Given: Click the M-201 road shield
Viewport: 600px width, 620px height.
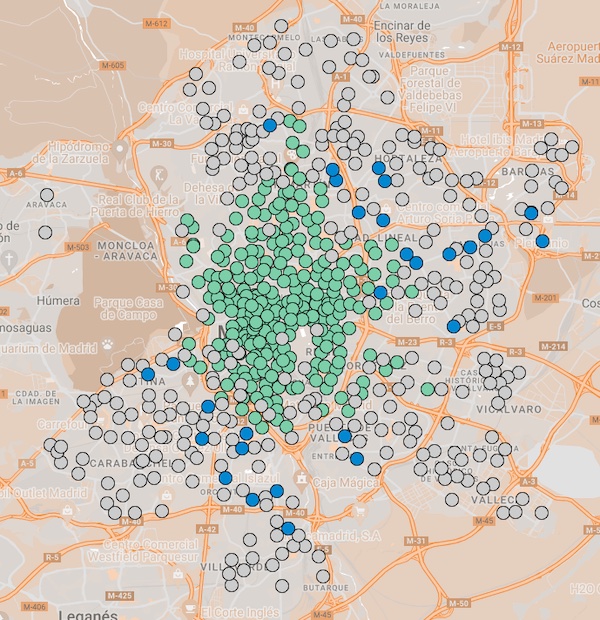Looking at the screenshot, I should (x=544, y=298).
